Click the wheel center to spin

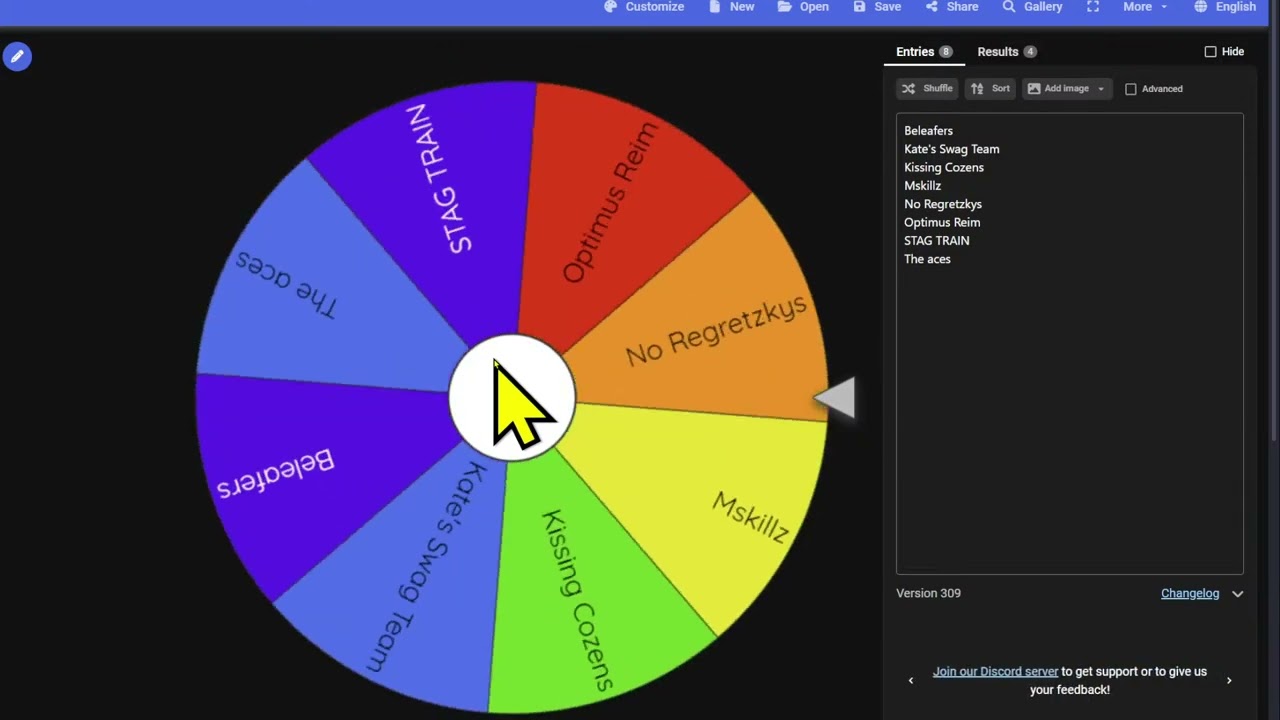pos(512,398)
